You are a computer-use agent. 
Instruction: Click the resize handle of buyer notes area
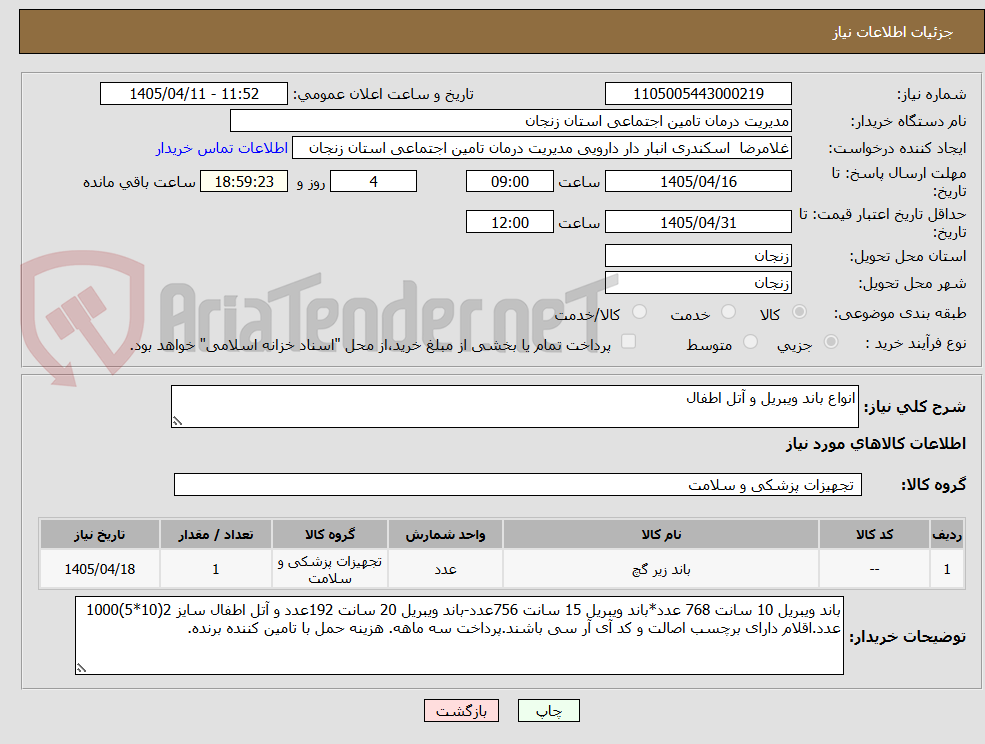[x=81, y=669]
